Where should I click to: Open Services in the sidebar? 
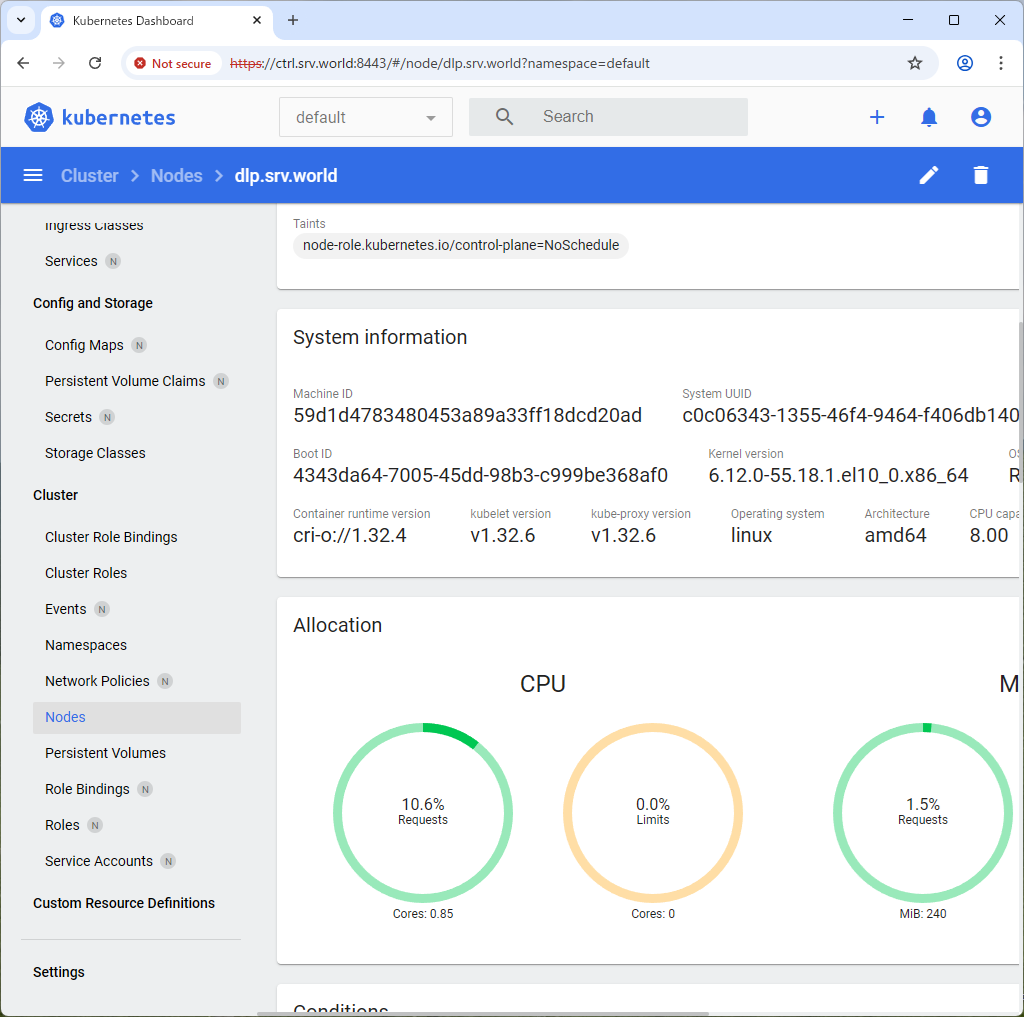coord(71,261)
